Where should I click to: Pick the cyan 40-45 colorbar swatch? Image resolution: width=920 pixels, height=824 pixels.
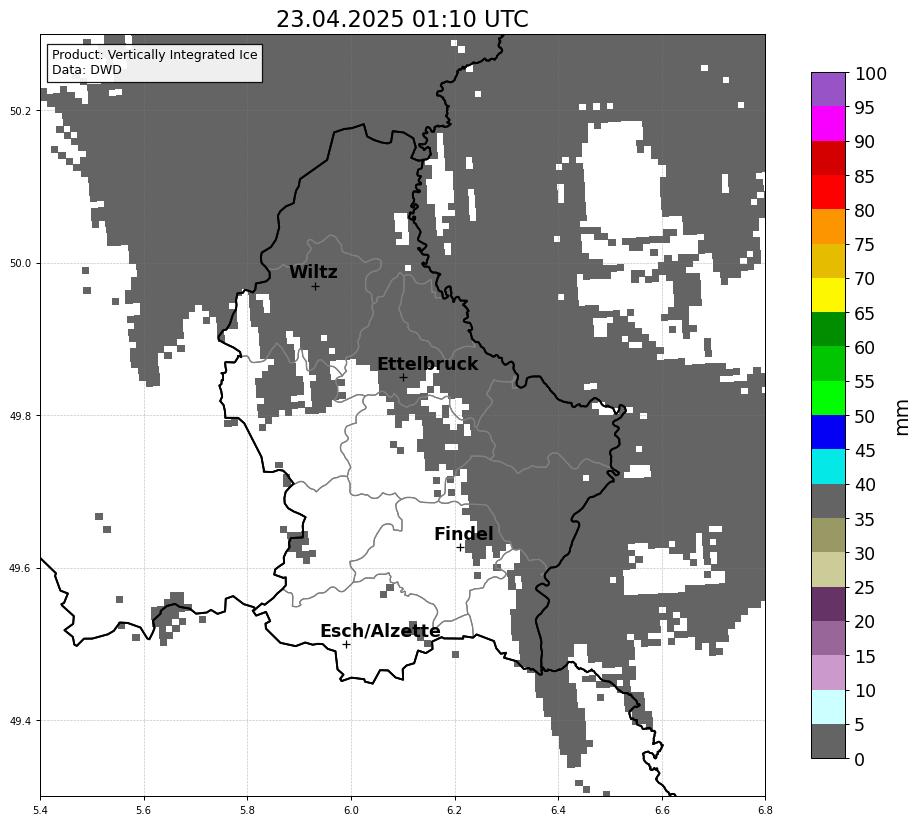point(828,466)
